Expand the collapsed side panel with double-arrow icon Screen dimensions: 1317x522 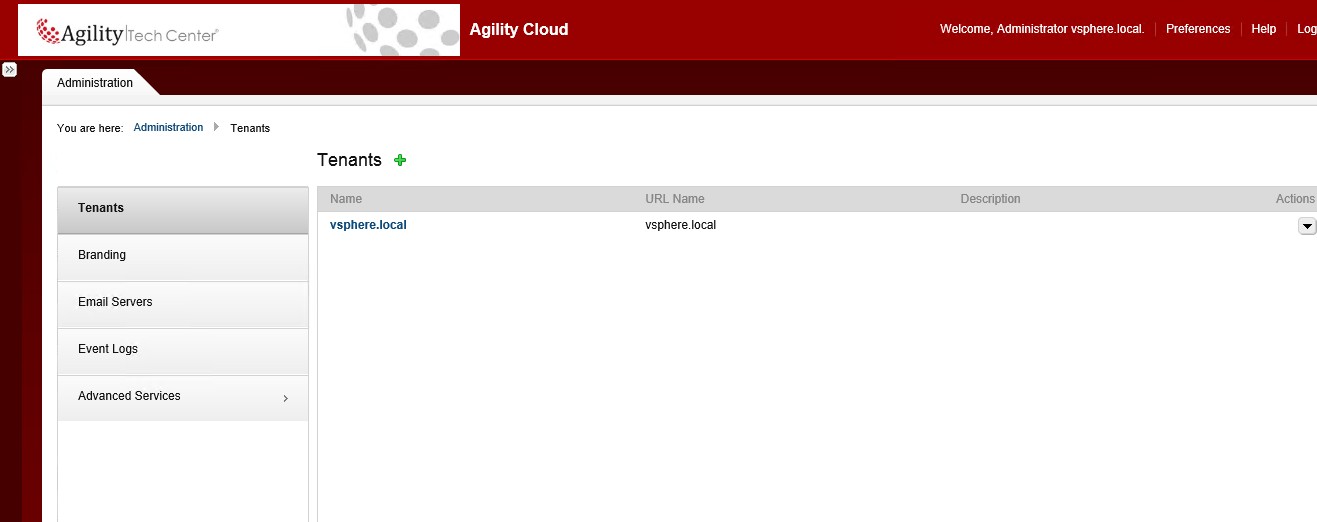(x=9, y=70)
